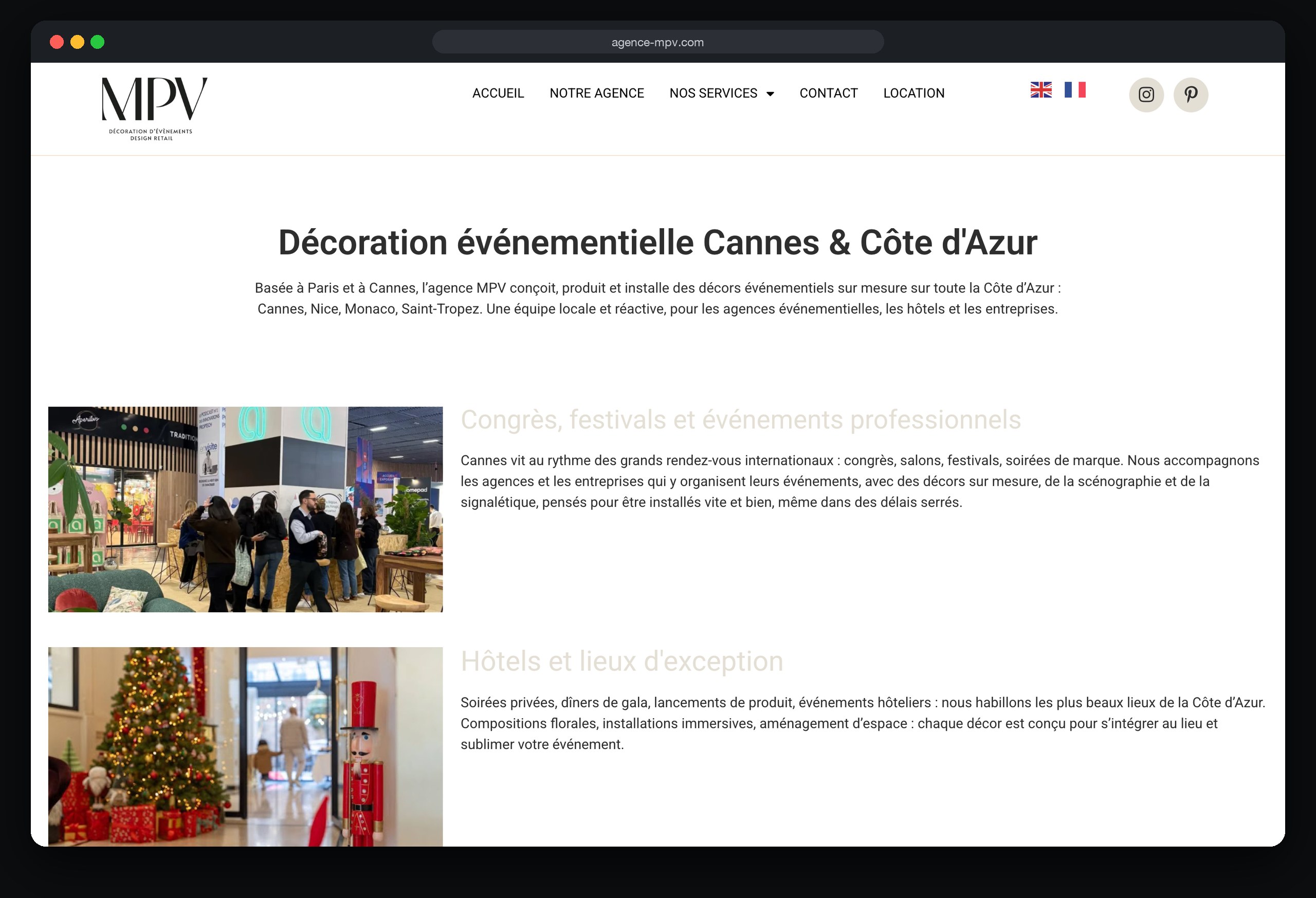Click title Décoration événementielle Cannes & Côte d'Azur
This screenshot has width=1316, height=898.
click(657, 242)
